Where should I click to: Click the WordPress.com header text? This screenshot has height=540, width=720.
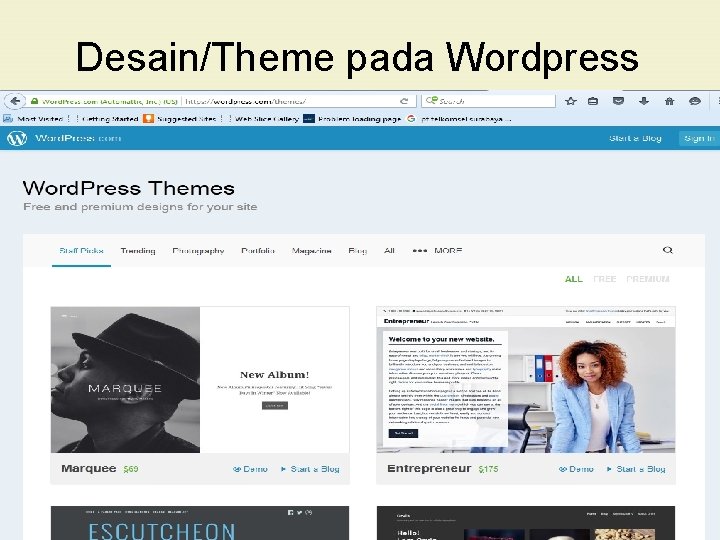(78, 138)
